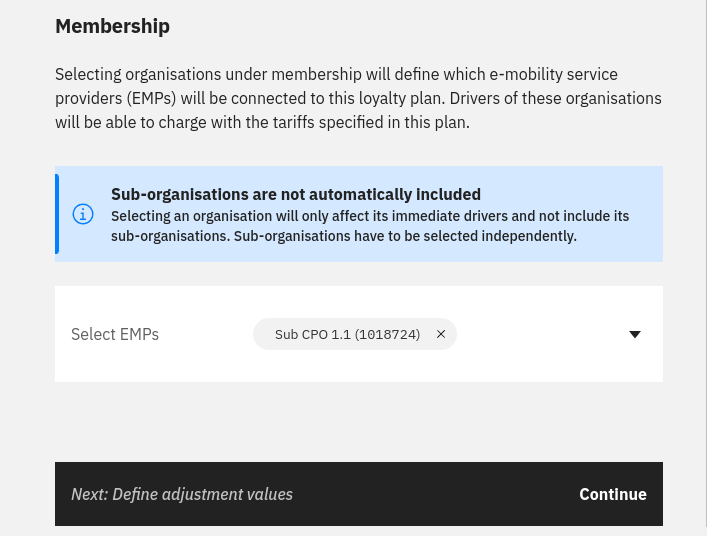Click the Continue button
Screen dimensions: 707x536
[x=613, y=494]
